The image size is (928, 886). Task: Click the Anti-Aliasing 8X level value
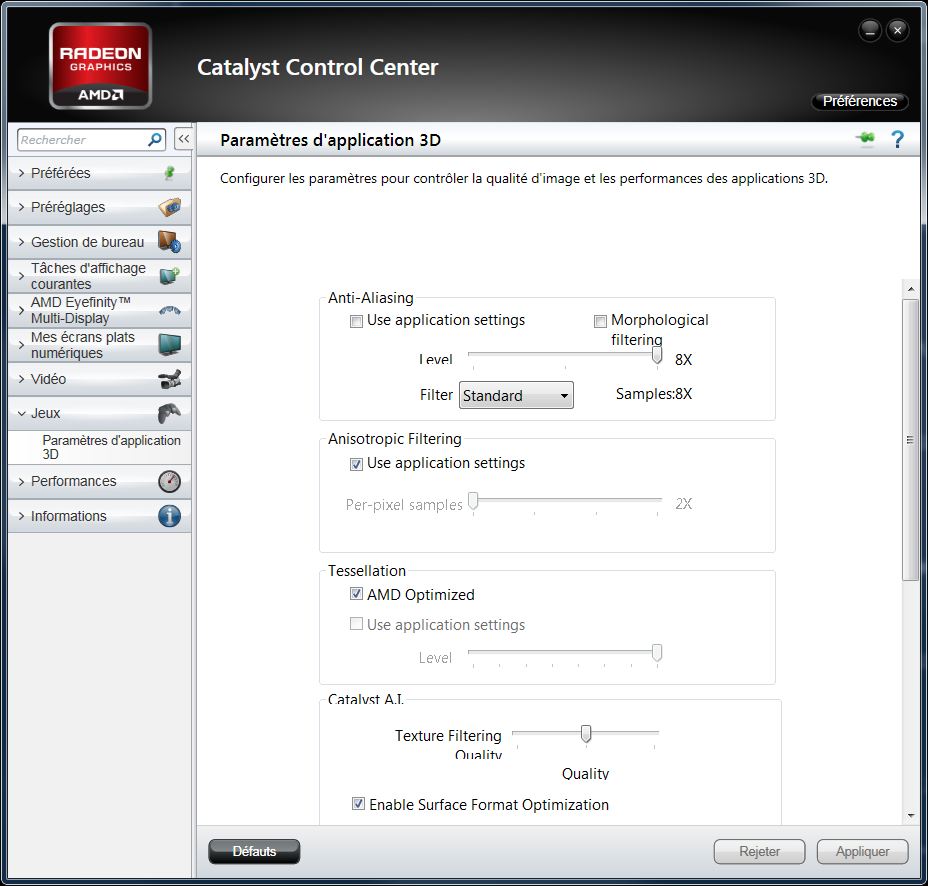[x=684, y=360]
